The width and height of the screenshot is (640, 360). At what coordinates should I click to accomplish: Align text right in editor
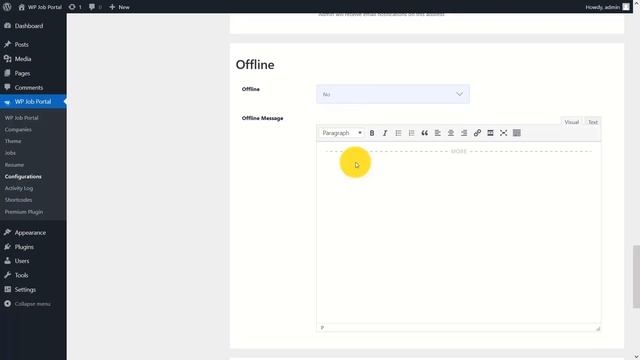(x=464, y=133)
